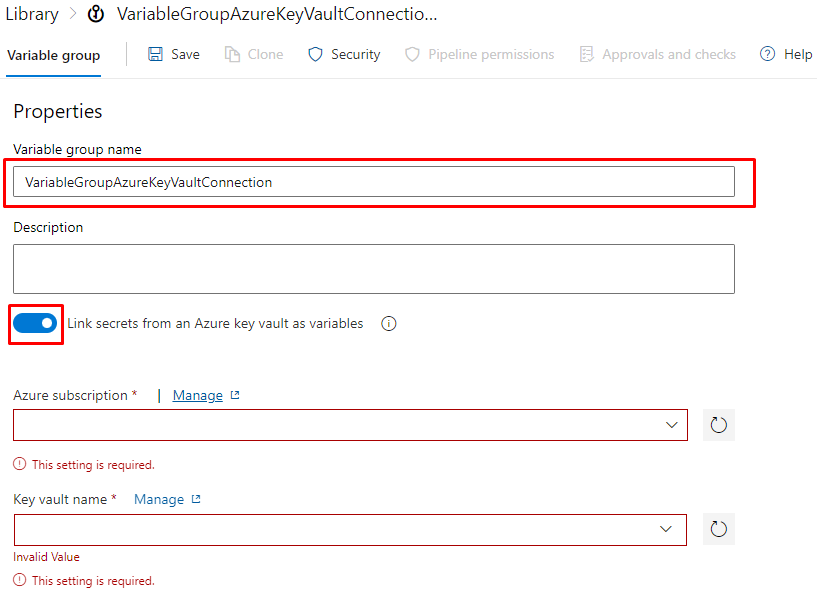Click the info icon beside key vault toggle
The image size is (817, 594).
[x=389, y=324]
